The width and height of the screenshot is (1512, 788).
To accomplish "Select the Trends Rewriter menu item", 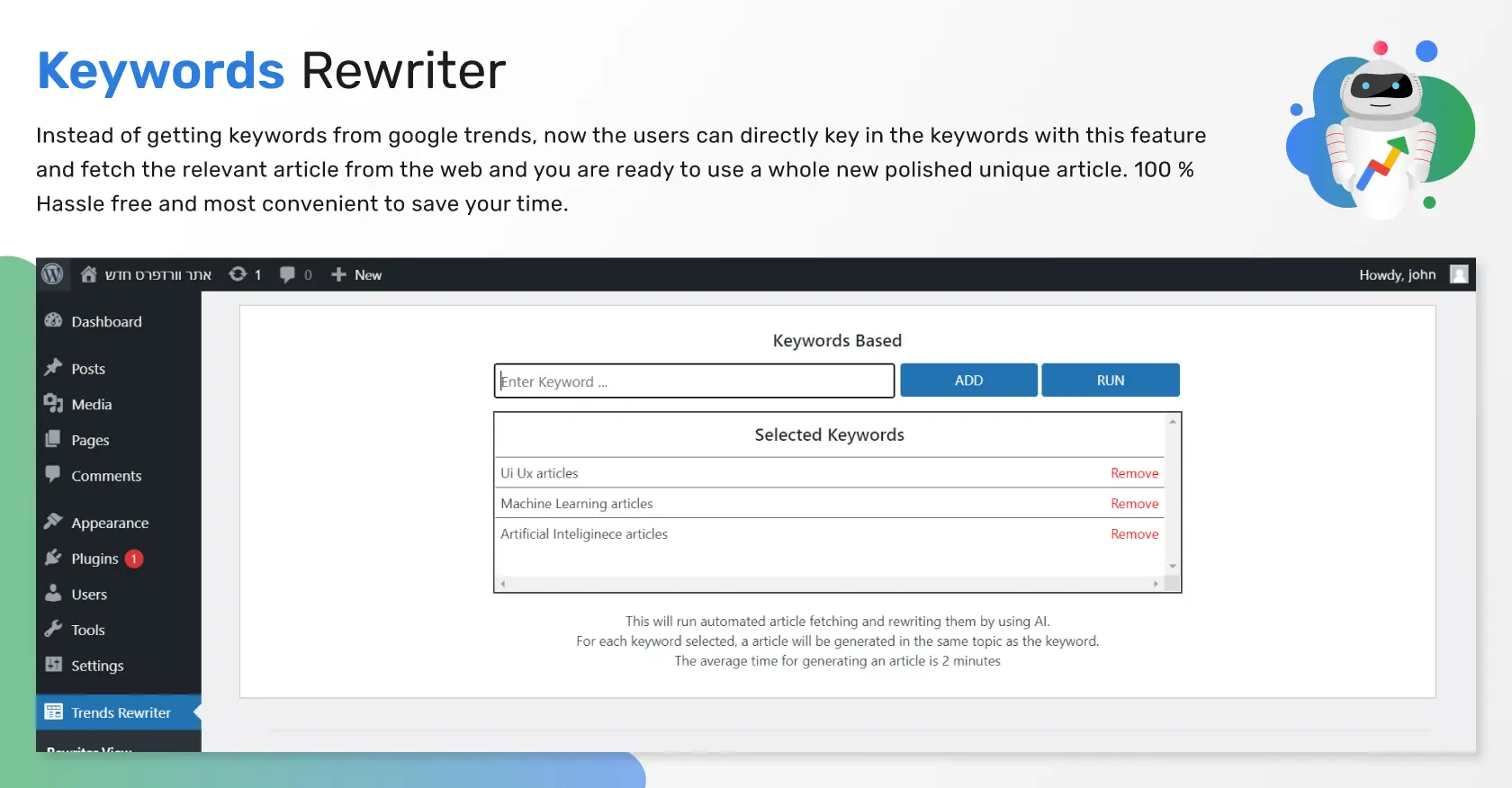I will pyautogui.click(x=119, y=712).
